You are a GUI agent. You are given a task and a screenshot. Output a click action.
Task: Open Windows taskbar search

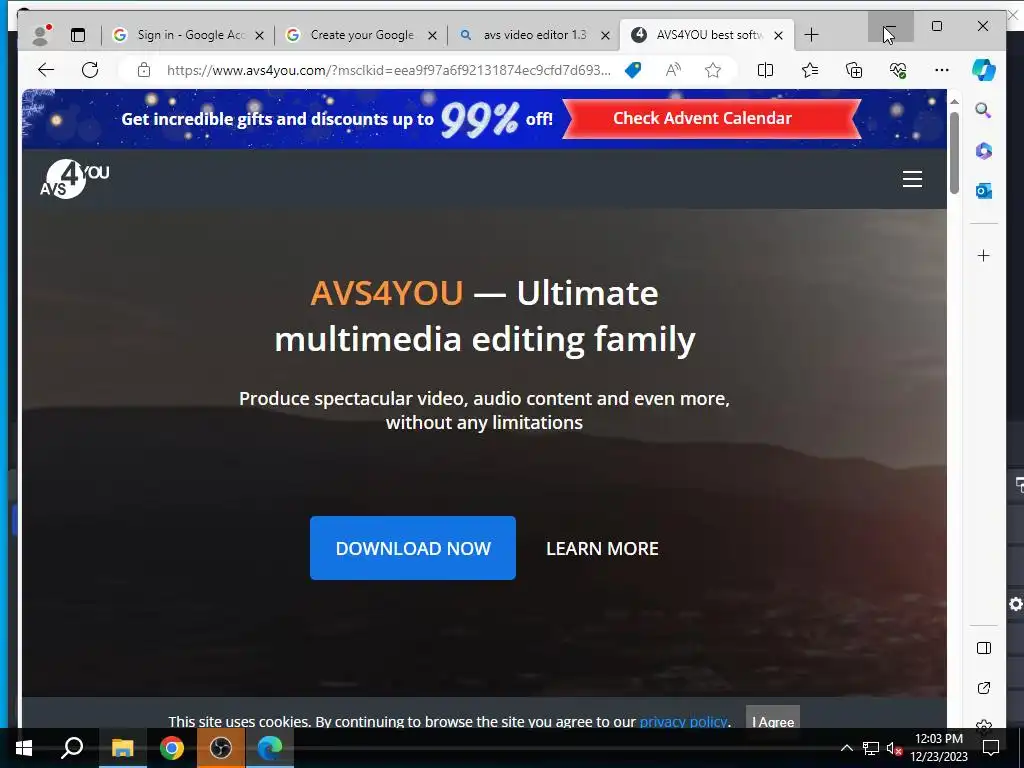(x=72, y=748)
